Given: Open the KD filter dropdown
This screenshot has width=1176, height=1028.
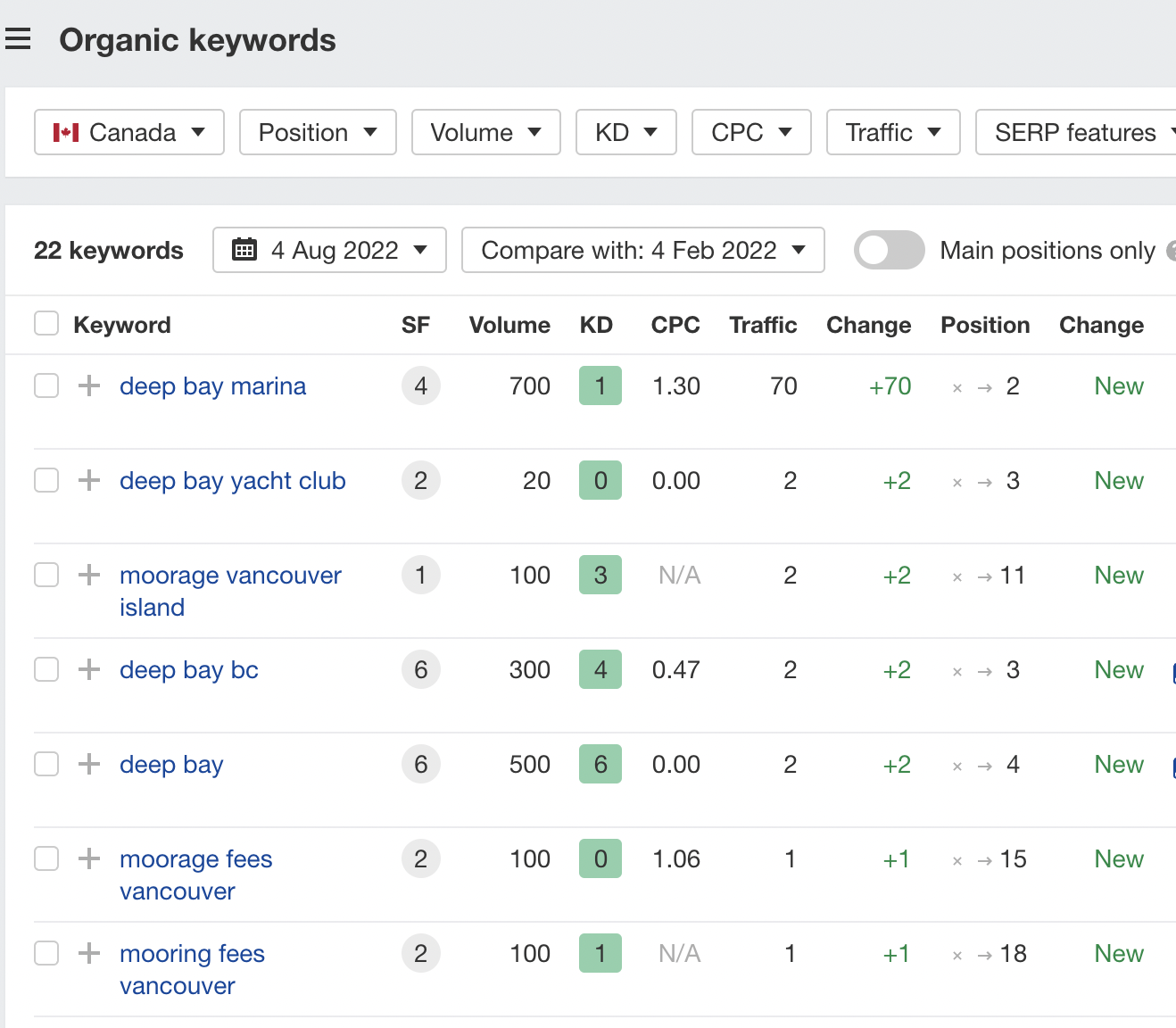Looking at the screenshot, I should coord(625,131).
